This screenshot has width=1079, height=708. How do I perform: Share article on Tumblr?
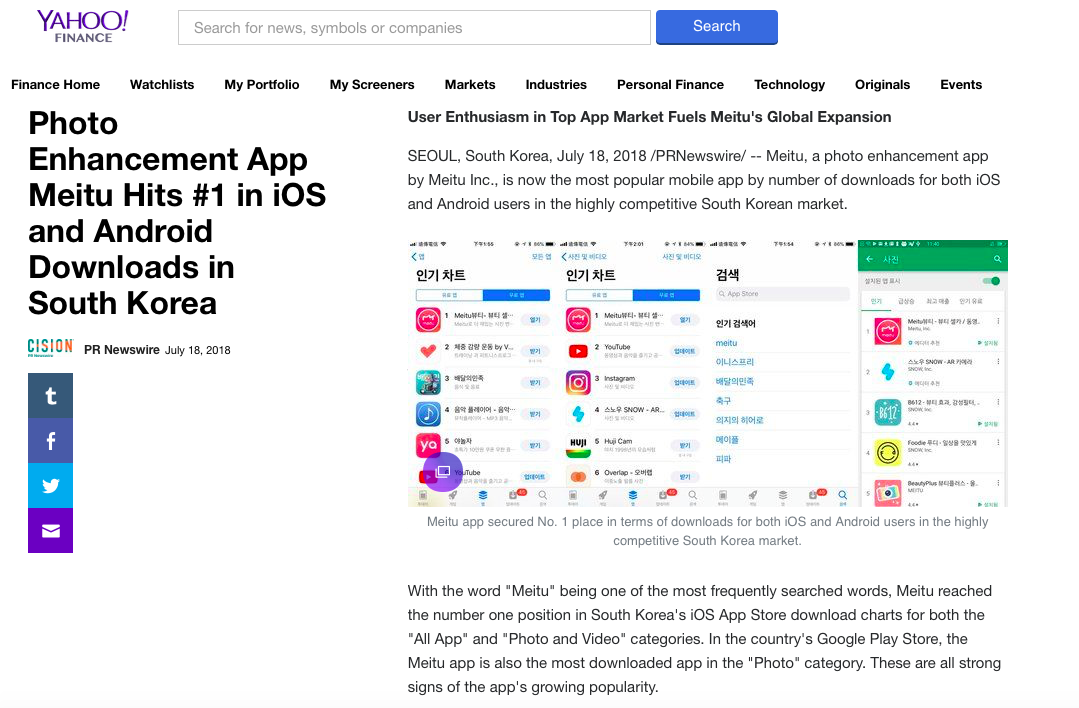coord(50,396)
